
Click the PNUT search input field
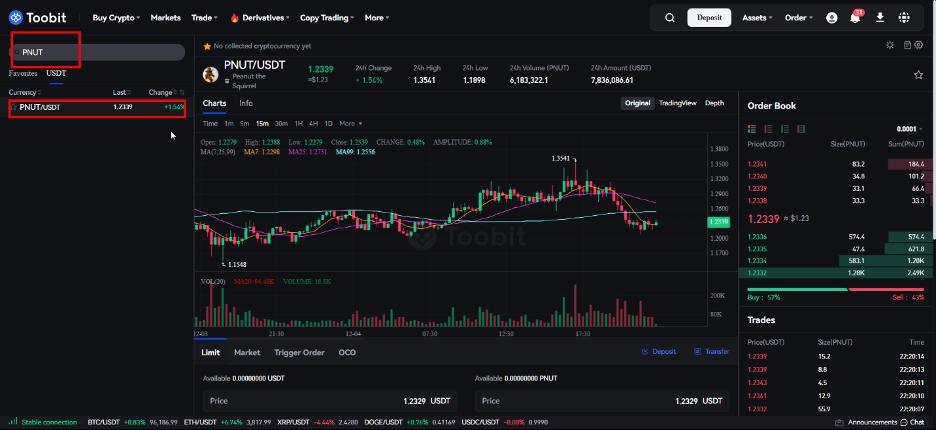pyautogui.click(x=97, y=53)
